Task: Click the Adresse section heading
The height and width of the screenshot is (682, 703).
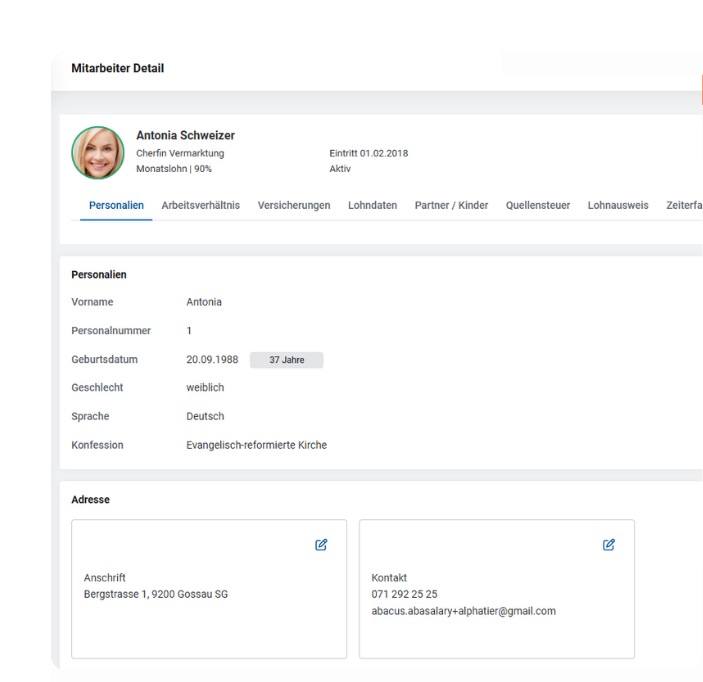Action: [90, 500]
